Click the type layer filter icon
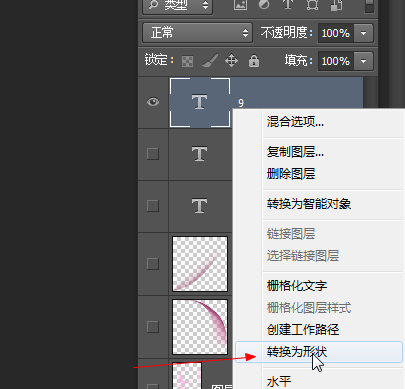405x389 pixels. click(288, 4)
